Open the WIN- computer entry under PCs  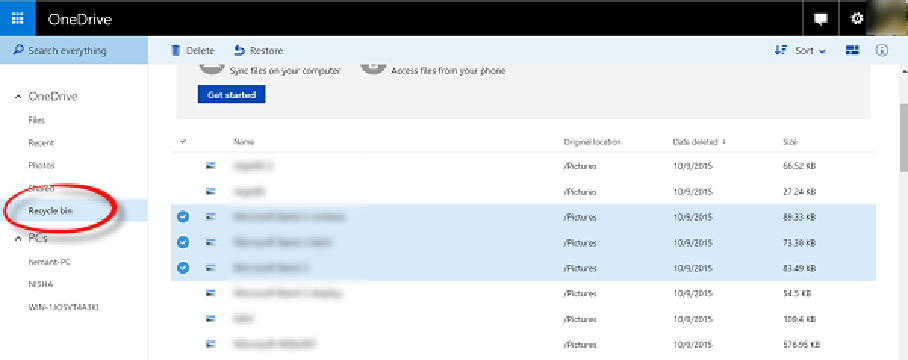coord(63,307)
